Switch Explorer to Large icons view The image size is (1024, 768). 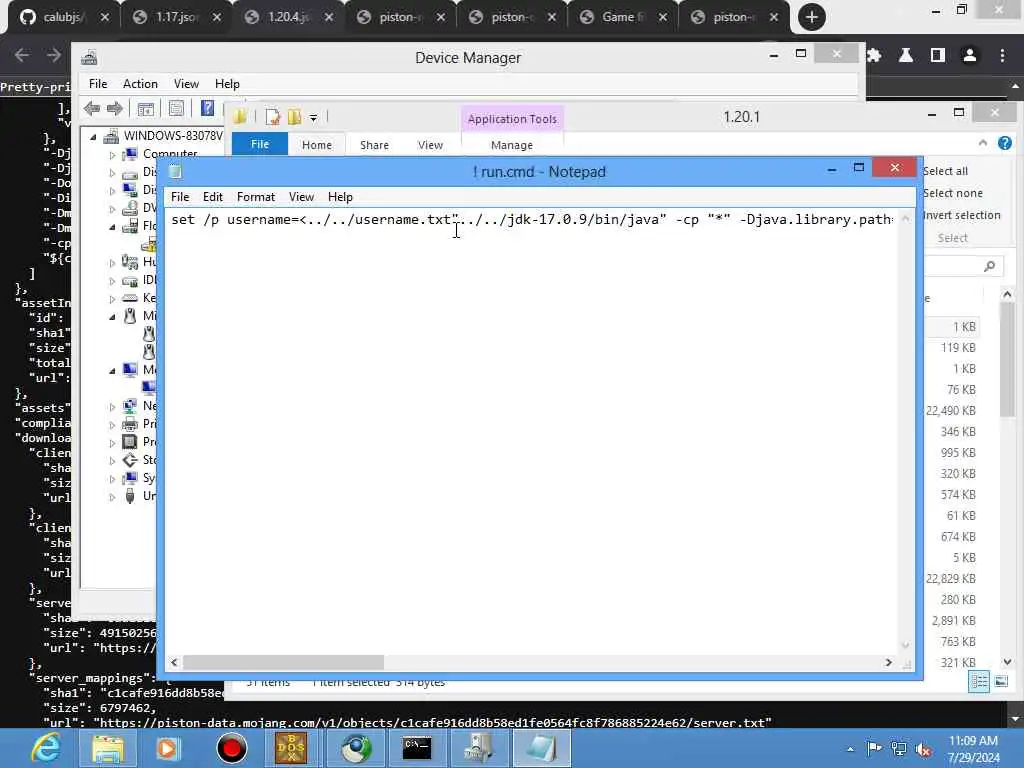(x=1001, y=682)
